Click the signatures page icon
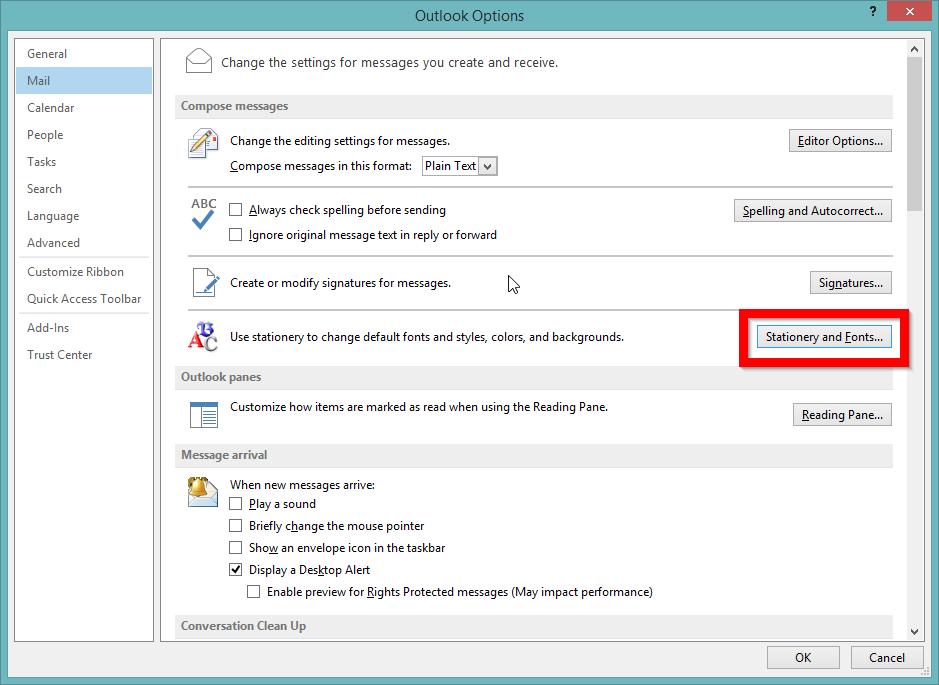This screenshot has height=685, width=939. click(202, 282)
